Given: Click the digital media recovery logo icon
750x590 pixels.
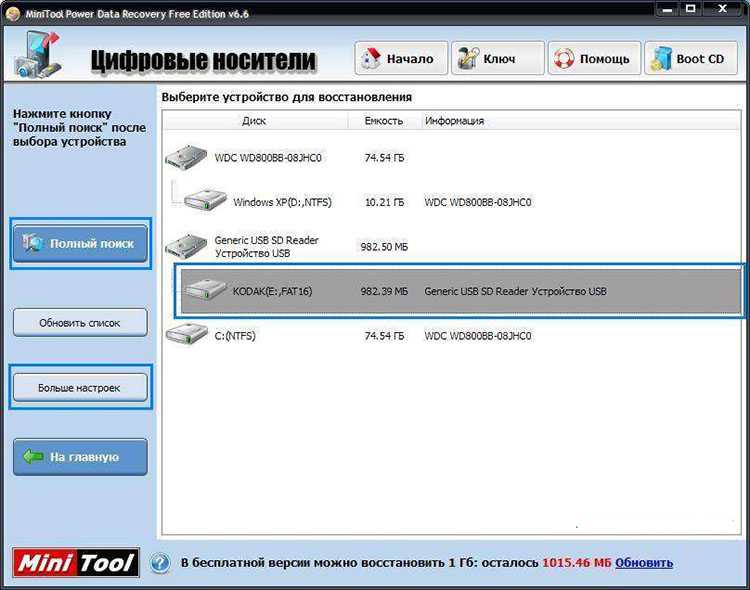Looking at the screenshot, I should [37, 55].
